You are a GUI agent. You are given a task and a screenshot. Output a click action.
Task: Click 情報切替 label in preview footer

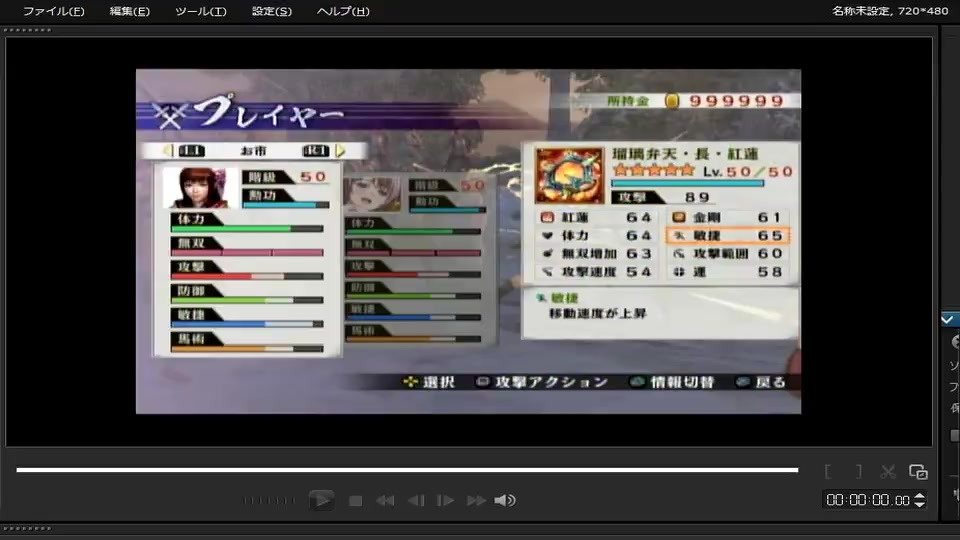coord(682,382)
